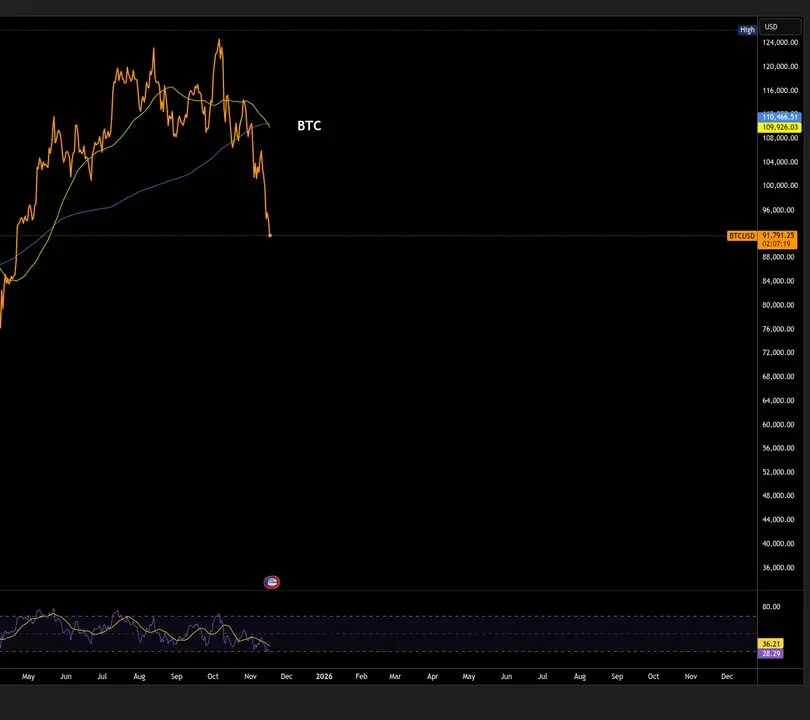Click the Sep label right of 2026
The width and height of the screenshot is (810, 720).
[x=617, y=676]
